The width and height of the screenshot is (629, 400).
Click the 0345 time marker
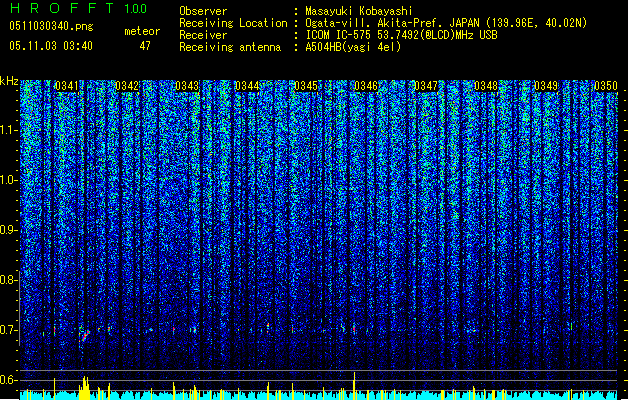(306, 86)
